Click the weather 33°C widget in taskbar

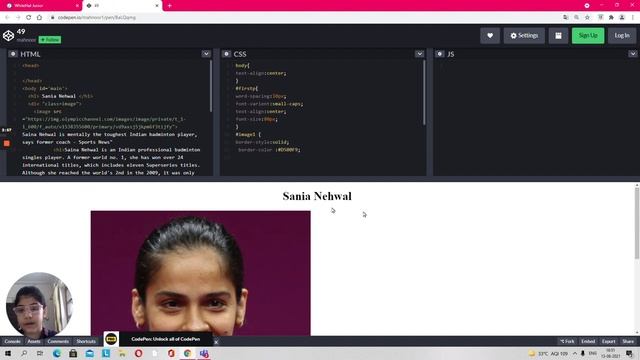tap(548, 353)
